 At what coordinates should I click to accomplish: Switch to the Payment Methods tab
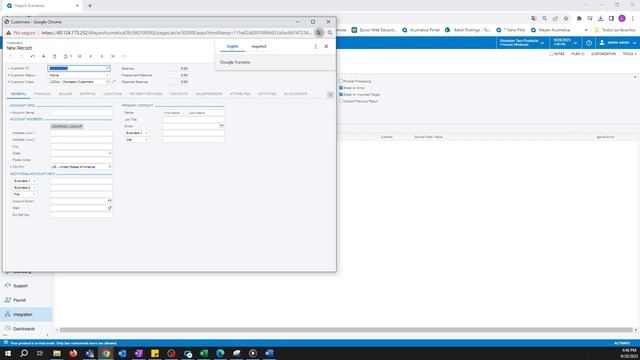point(146,94)
